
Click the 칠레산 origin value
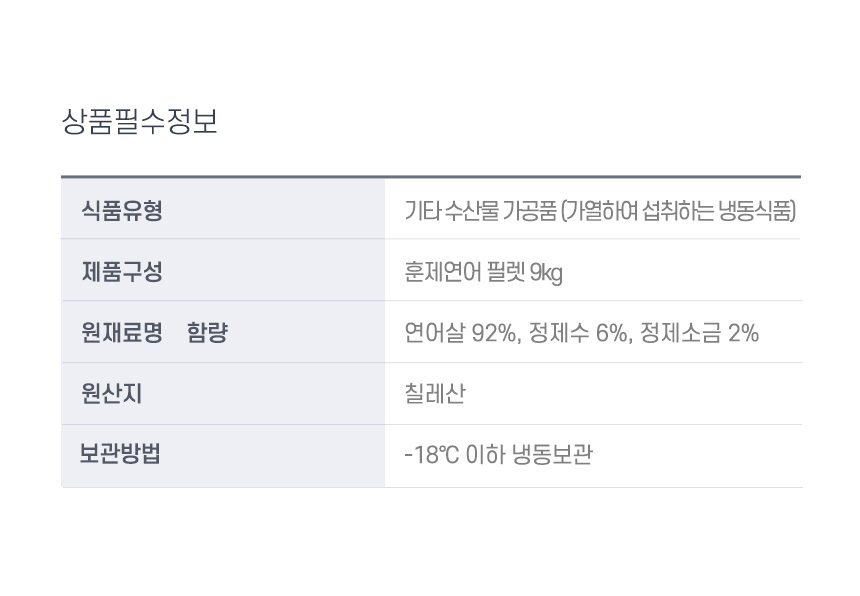point(435,394)
